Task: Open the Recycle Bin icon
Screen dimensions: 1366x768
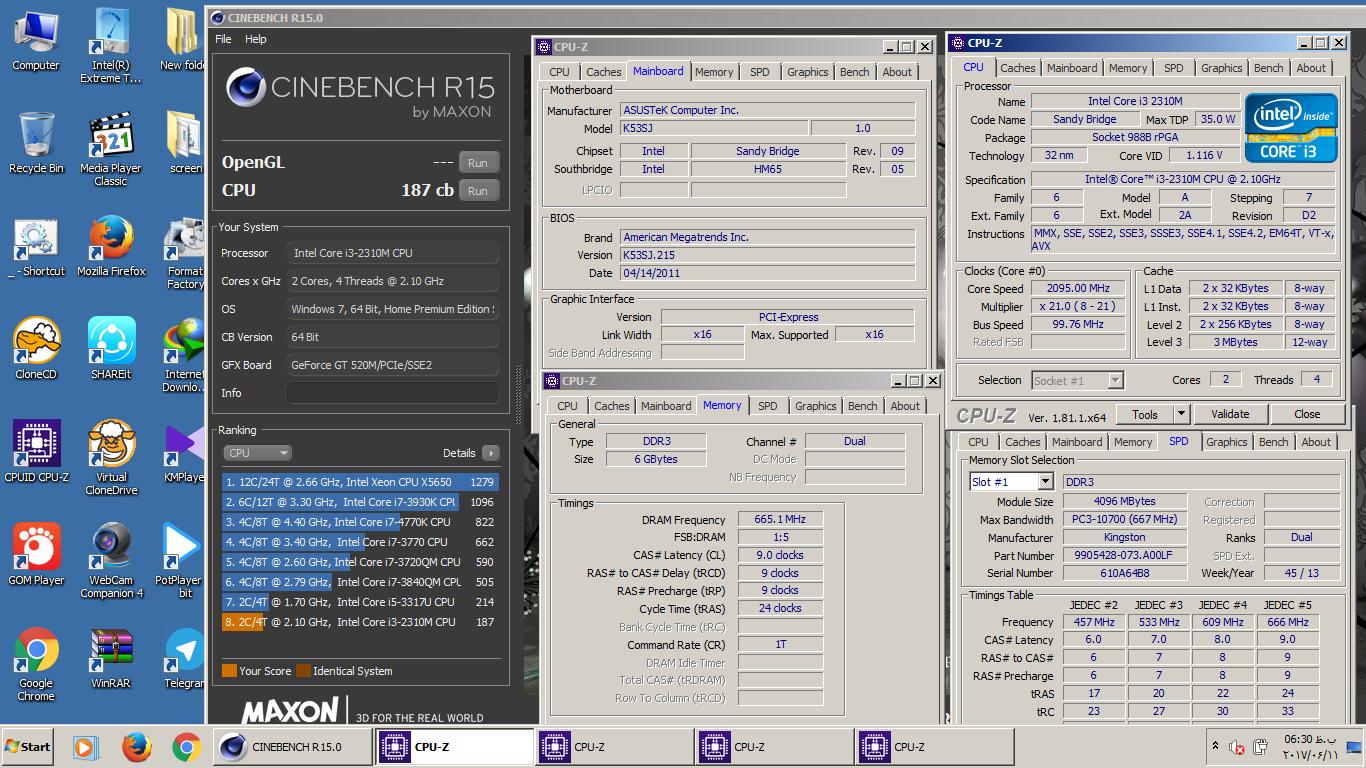Action: (x=36, y=142)
